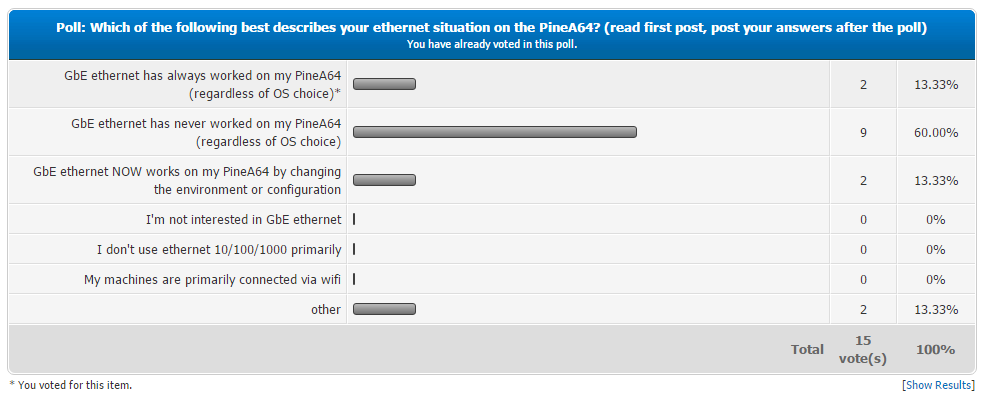Viewport: 988px width, 406px height.
Task: Click the bar for GbE always worked option
Action: coord(384,85)
